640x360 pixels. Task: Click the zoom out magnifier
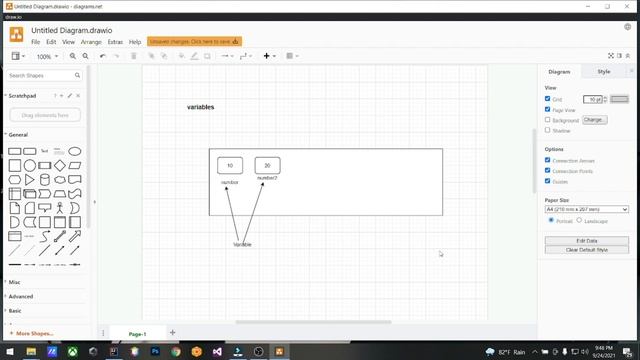[x=85, y=56]
